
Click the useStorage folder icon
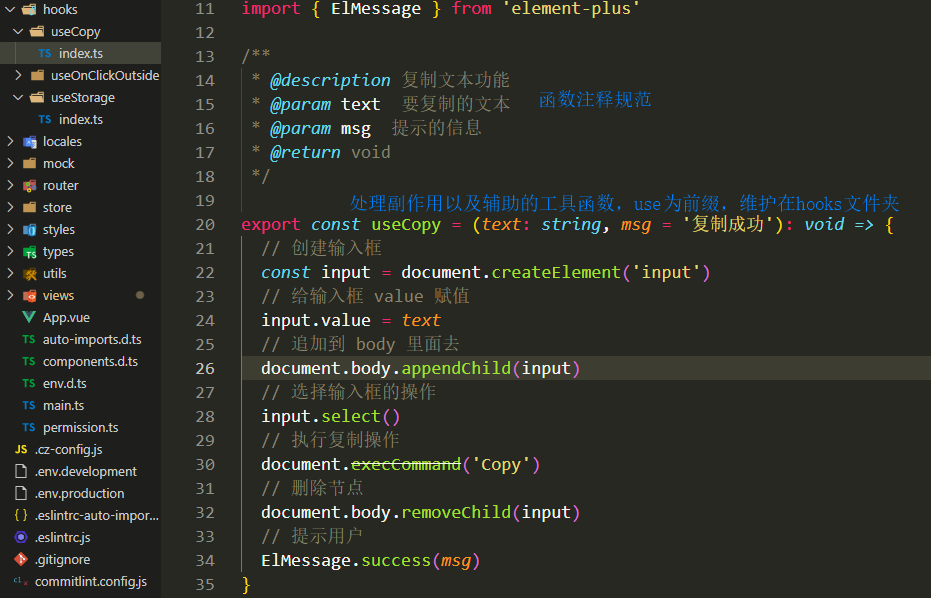[x=37, y=97]
